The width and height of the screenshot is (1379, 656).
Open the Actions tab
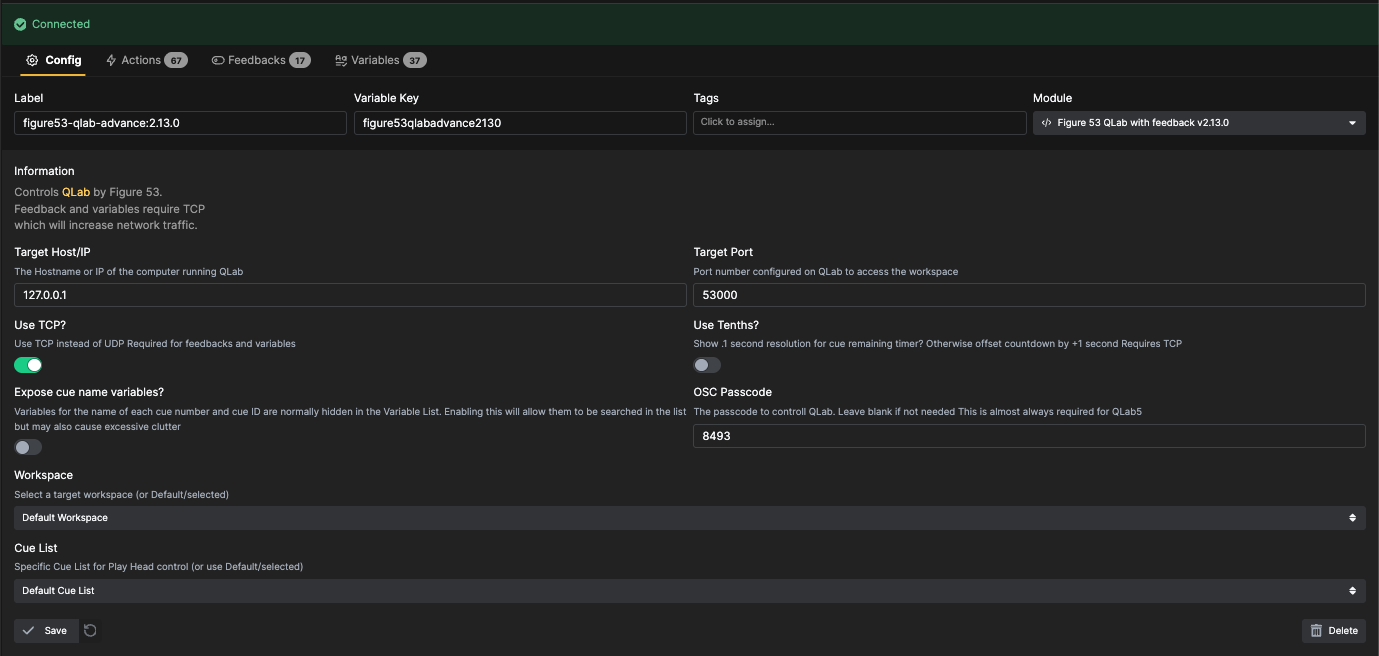[146, 60]
